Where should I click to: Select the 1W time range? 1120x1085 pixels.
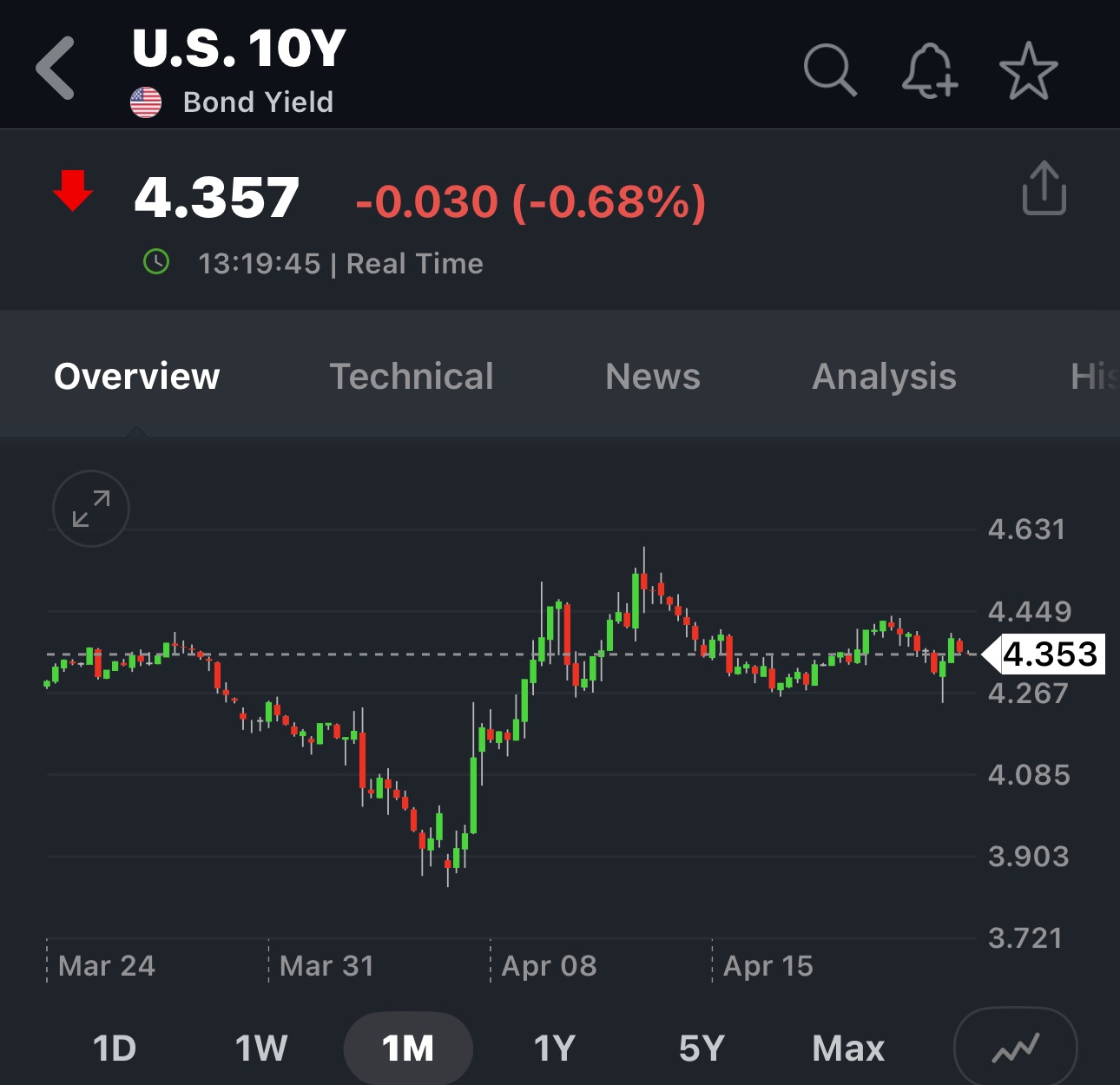[x=261, y=1049]
